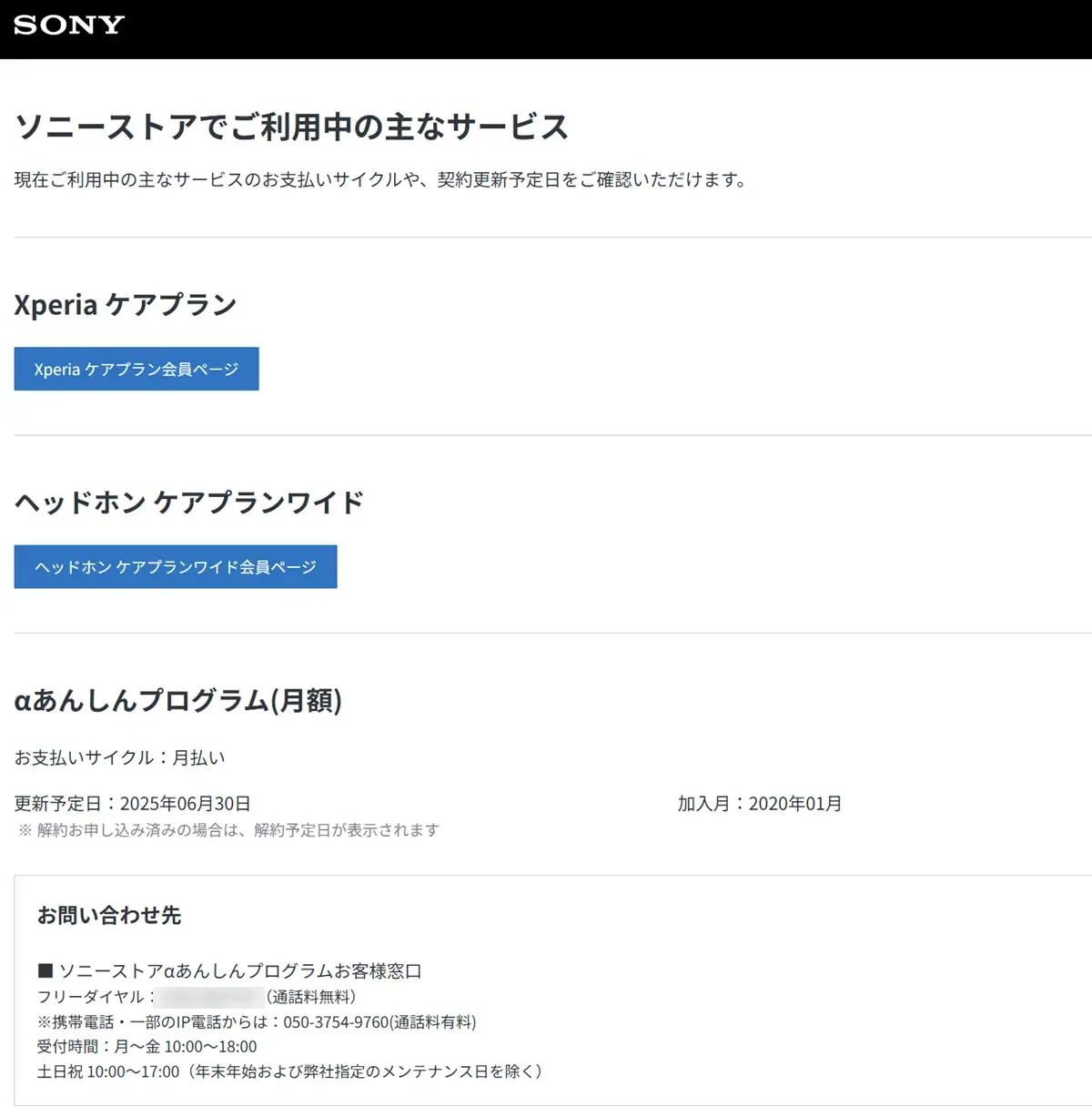Click the 加入月：2020年01月 text
The width and height of the screenshot is (1092, 1117).
(x=760, y=804)
